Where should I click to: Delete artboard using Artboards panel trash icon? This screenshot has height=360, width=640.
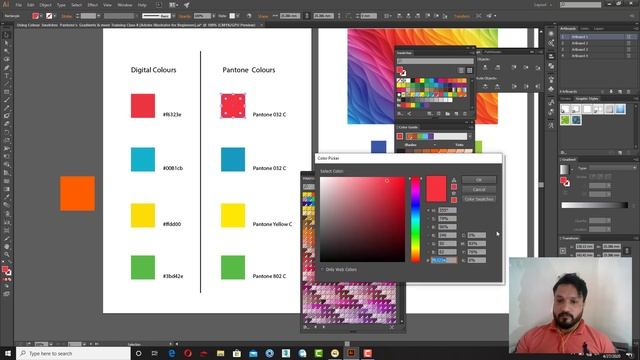click(x=629, y=92)
